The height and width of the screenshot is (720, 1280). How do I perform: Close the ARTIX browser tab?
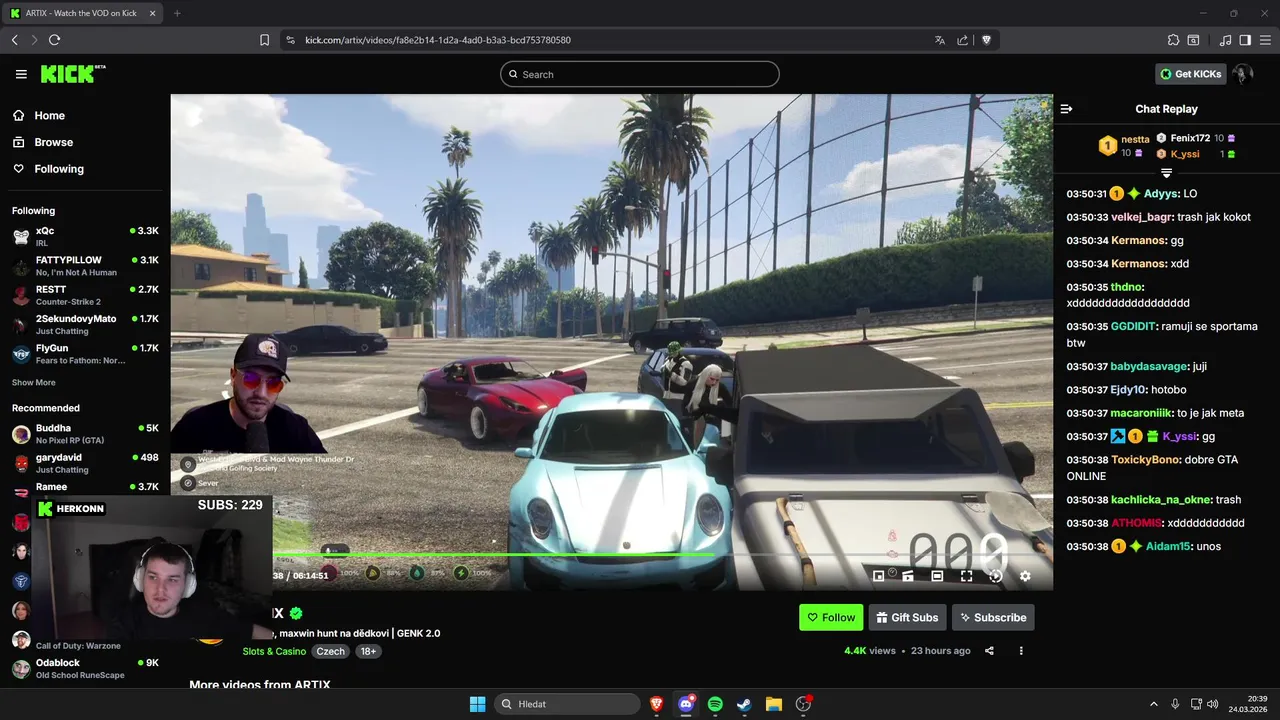click(152, 13)
